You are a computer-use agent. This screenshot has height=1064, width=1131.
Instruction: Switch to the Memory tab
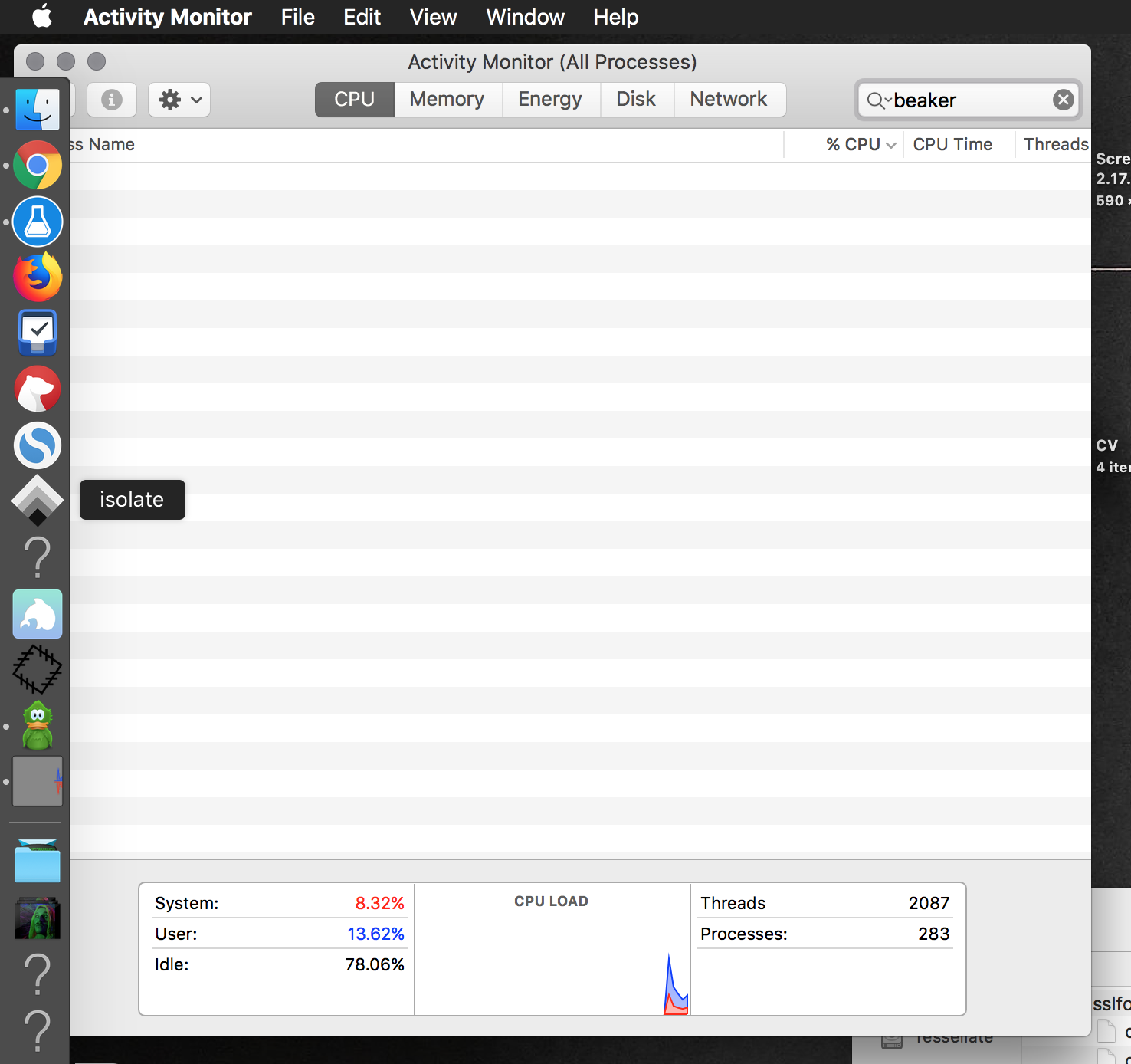(447, 99)
